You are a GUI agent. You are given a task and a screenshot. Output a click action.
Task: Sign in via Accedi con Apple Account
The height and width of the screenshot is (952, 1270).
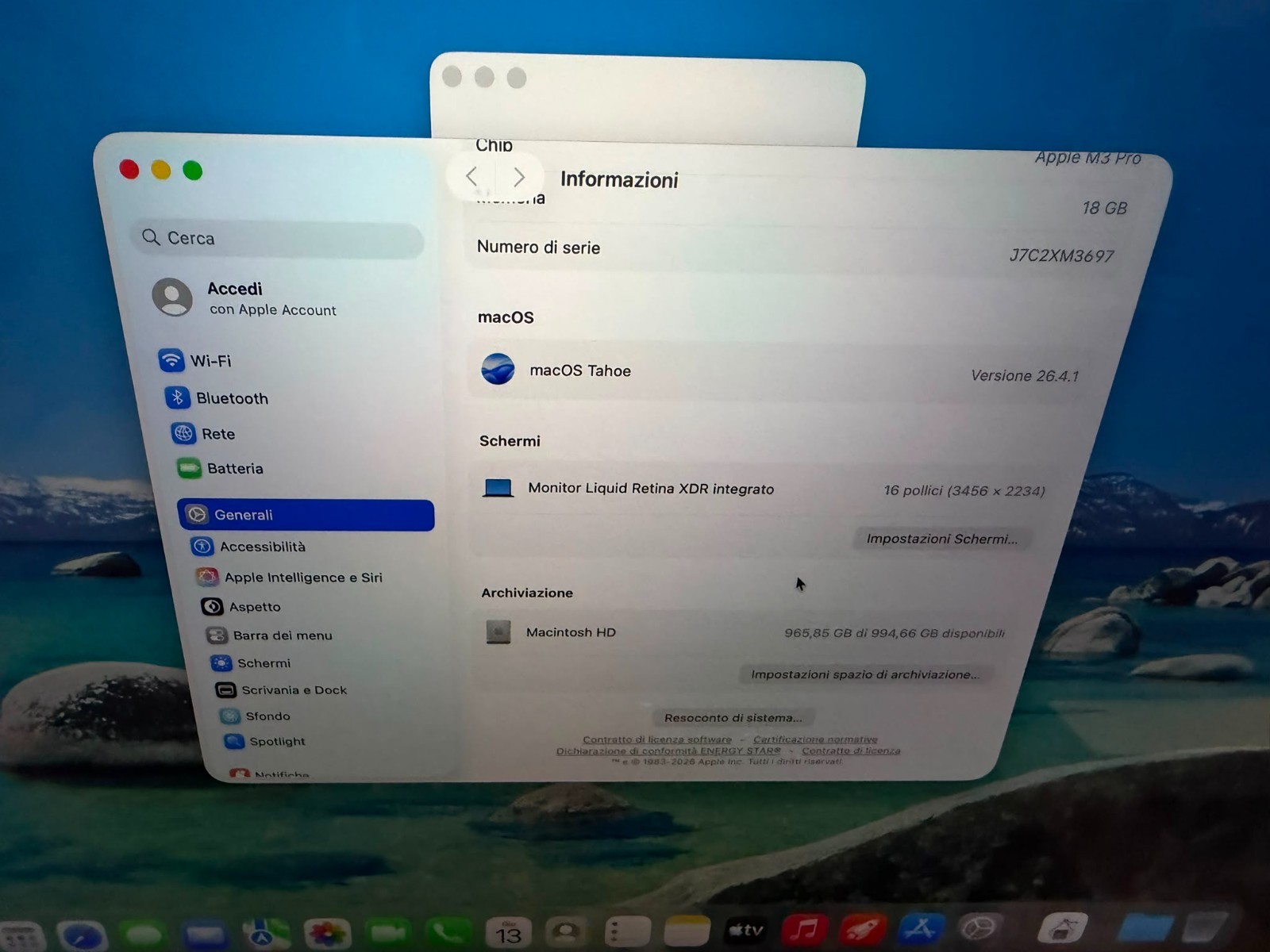[246, 298]
